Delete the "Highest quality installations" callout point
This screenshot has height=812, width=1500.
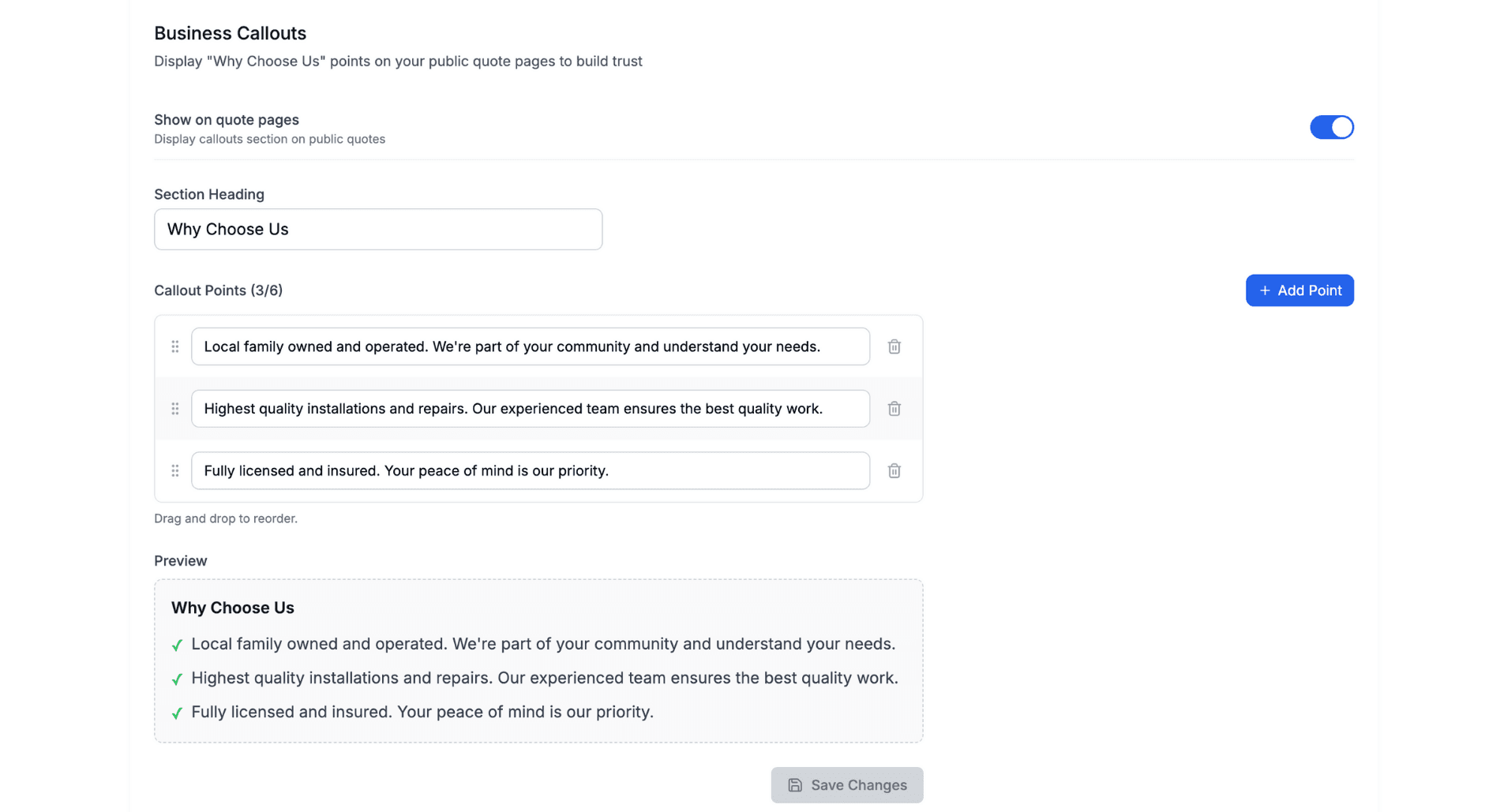(x=894, y=409)
